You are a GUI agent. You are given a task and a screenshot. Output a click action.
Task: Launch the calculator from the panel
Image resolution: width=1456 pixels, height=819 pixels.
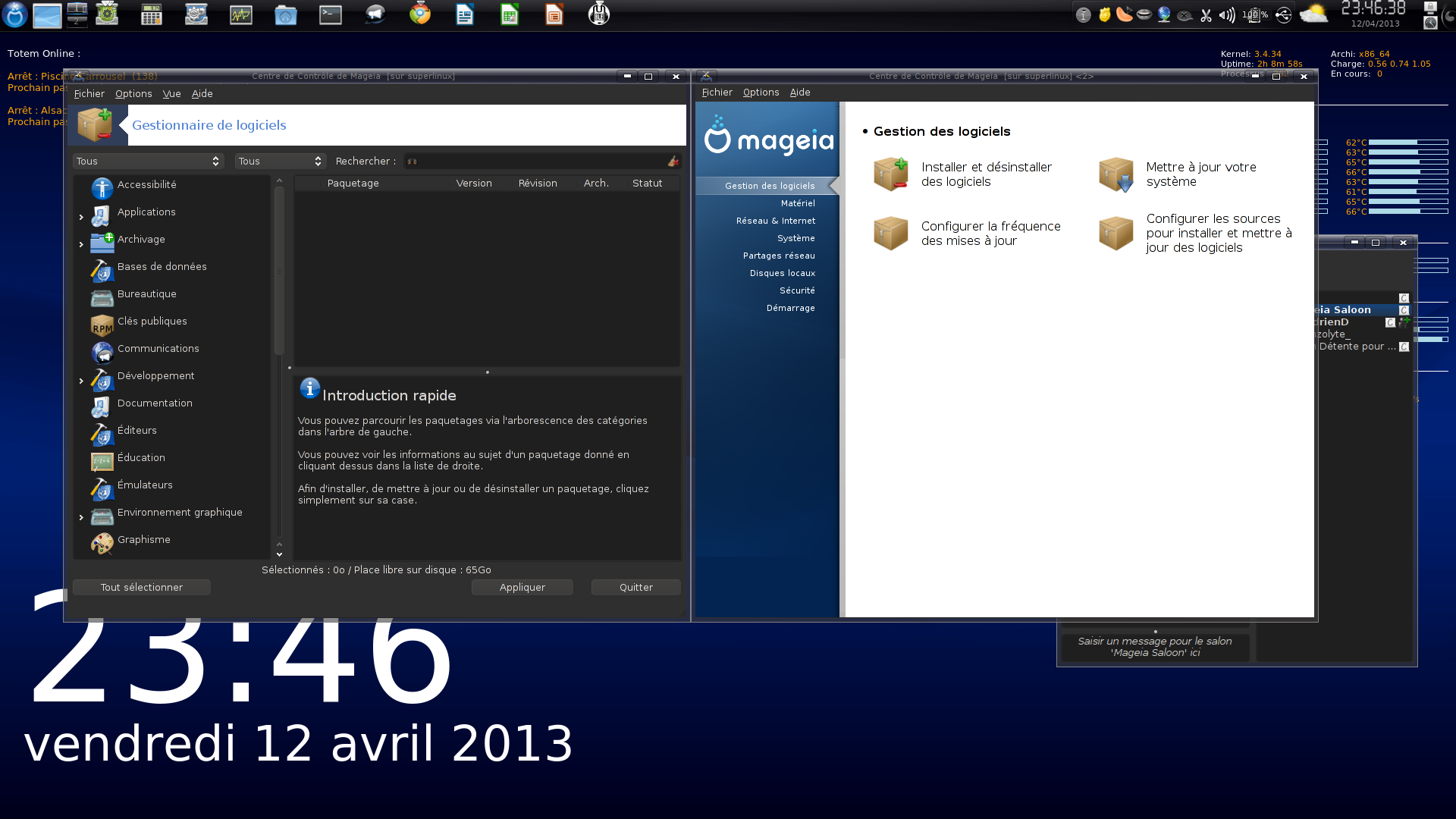pyautogui.click(x=152, y=14)
